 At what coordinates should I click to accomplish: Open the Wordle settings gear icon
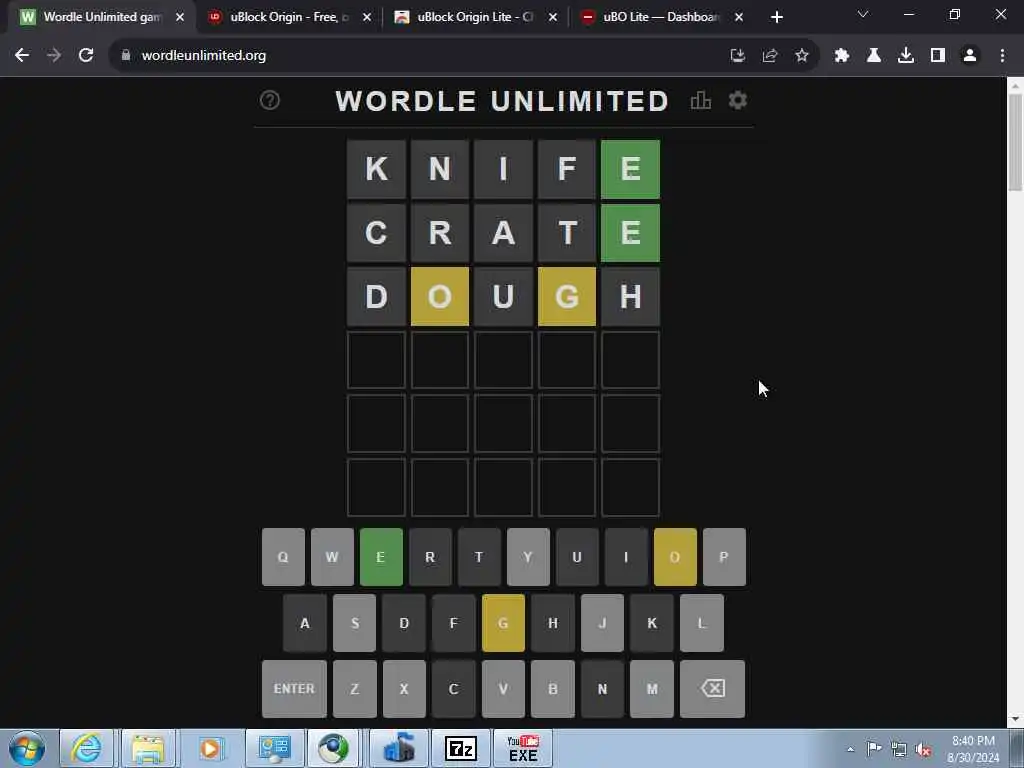[x=738, y=101]
